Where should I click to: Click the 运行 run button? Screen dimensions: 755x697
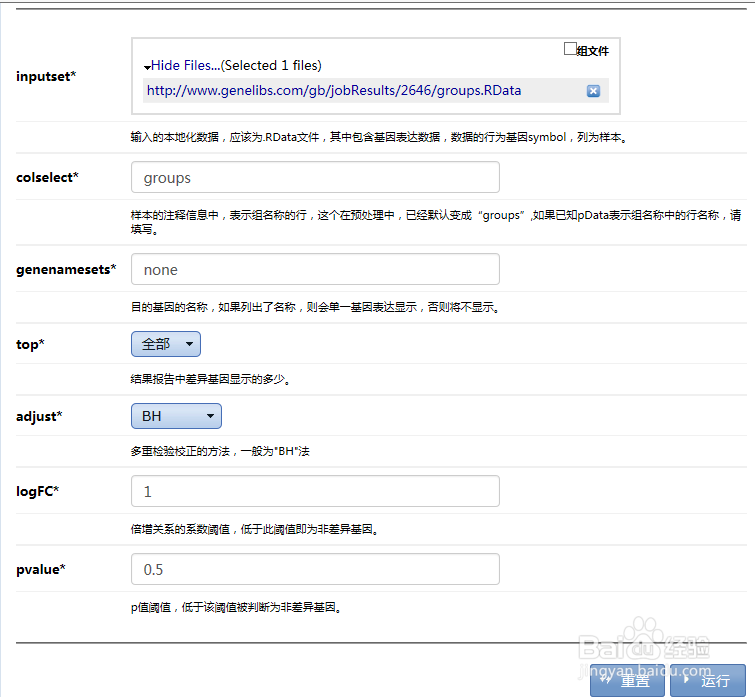click(708, 680)
